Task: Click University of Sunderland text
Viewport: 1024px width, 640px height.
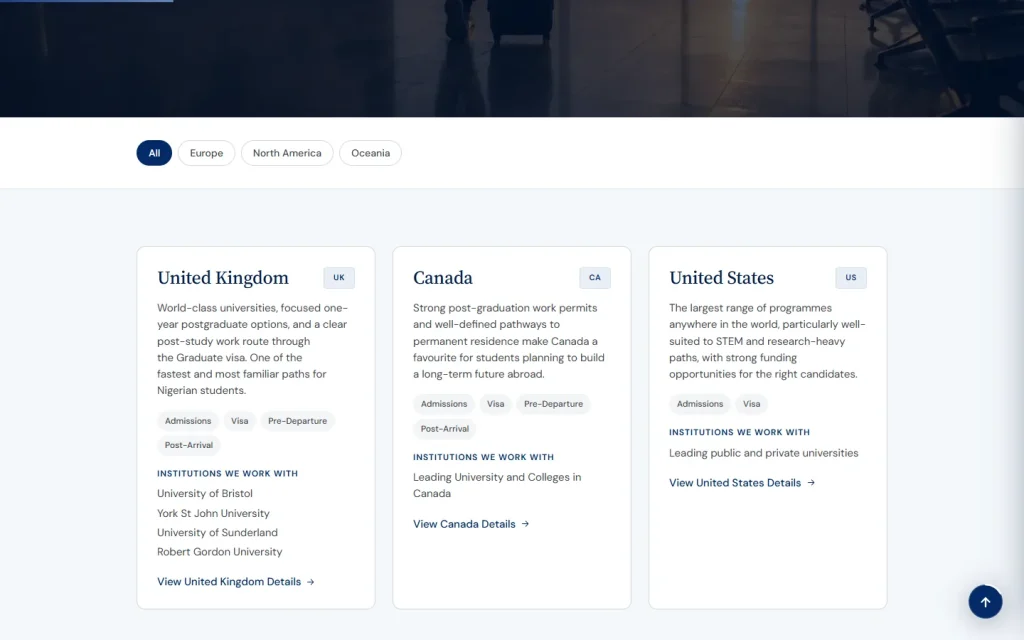Action: coord(217,532)
